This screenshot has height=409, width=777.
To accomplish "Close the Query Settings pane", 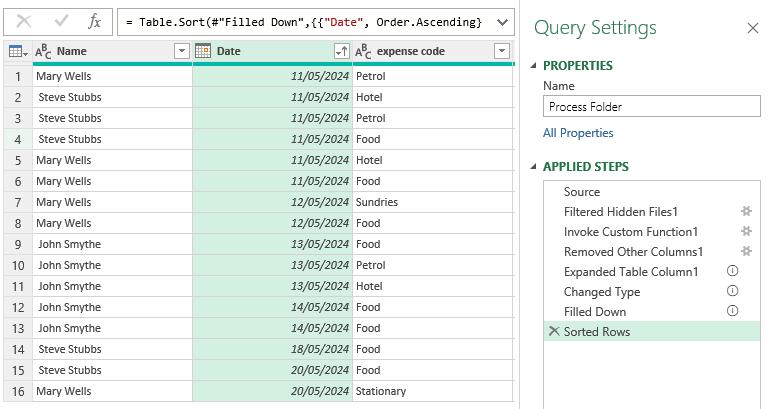I will click(752, 28).
